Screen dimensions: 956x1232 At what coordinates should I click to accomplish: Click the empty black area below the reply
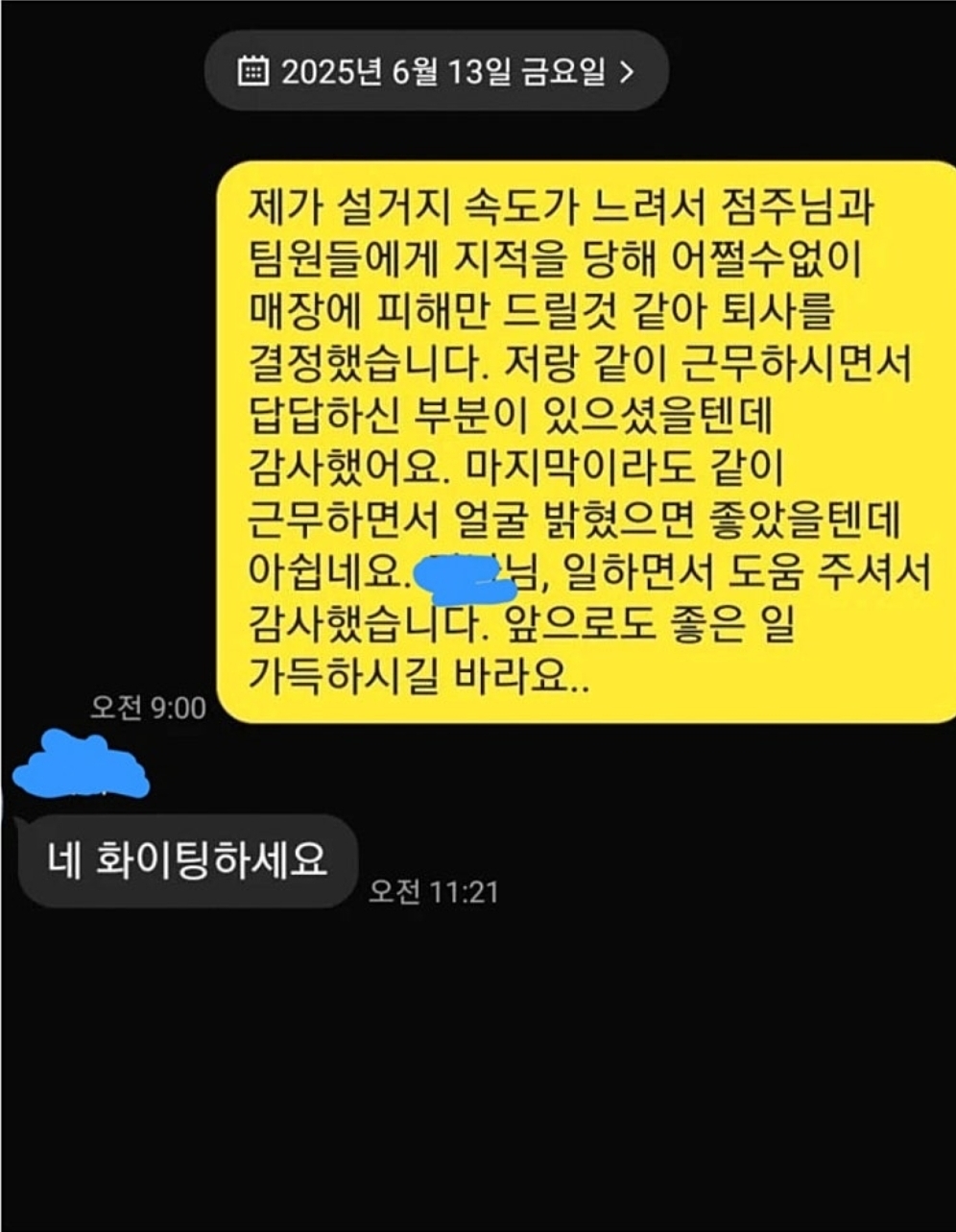pos(478,1066)
